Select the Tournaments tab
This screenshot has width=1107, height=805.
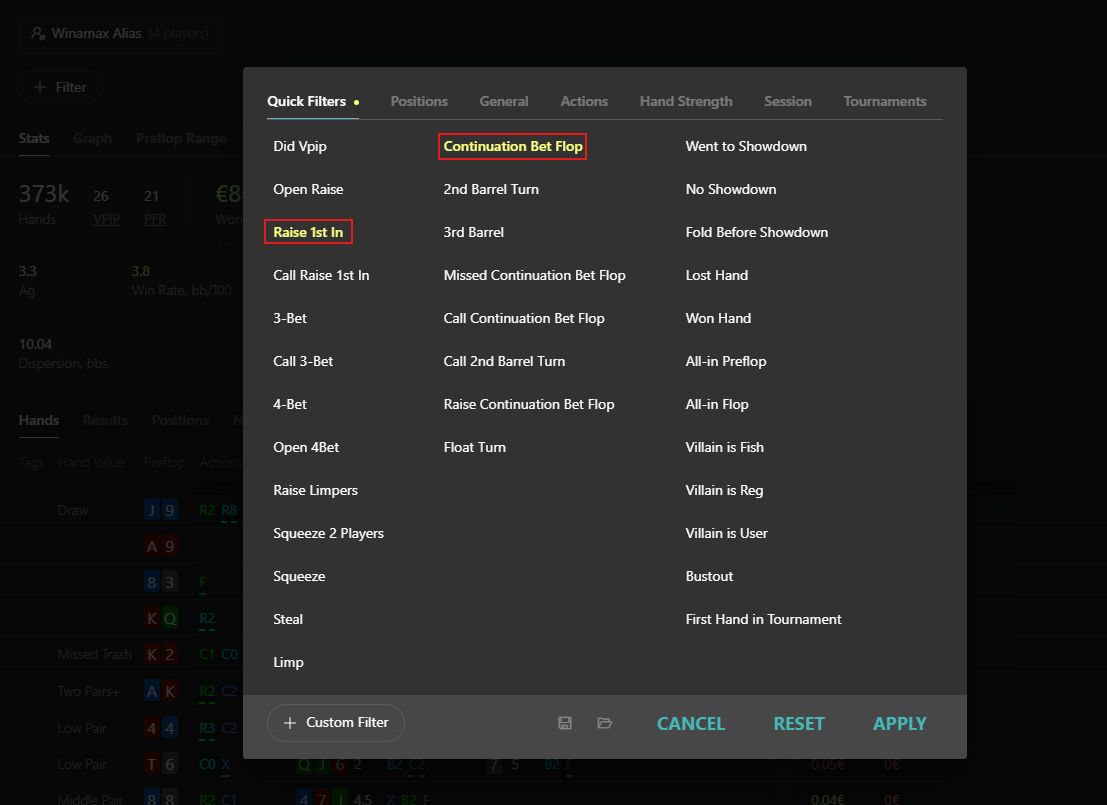click(x=885, y=102)
